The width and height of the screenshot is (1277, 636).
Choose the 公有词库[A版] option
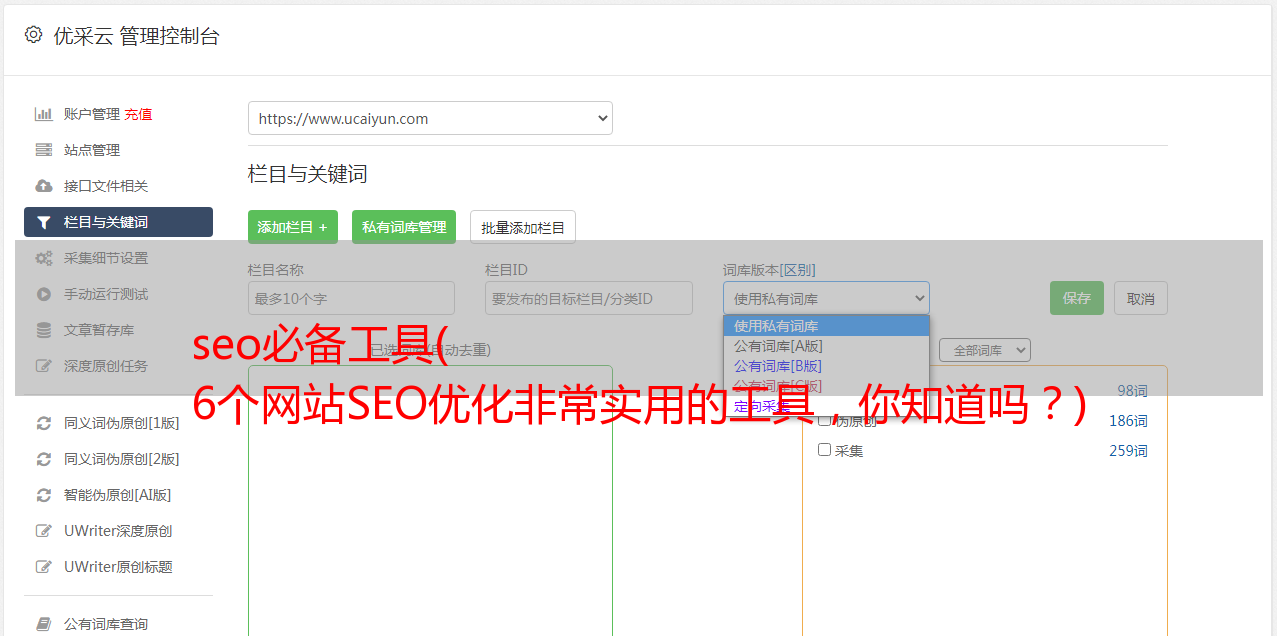(826, 346)
